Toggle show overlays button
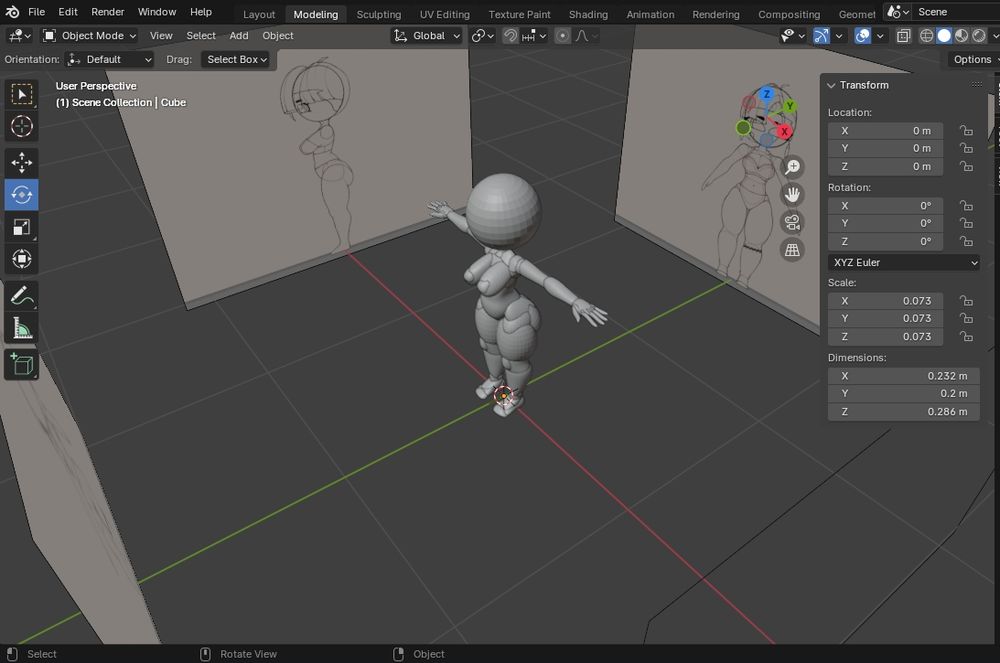This screenshot has width=1000, height=663. 862,36
